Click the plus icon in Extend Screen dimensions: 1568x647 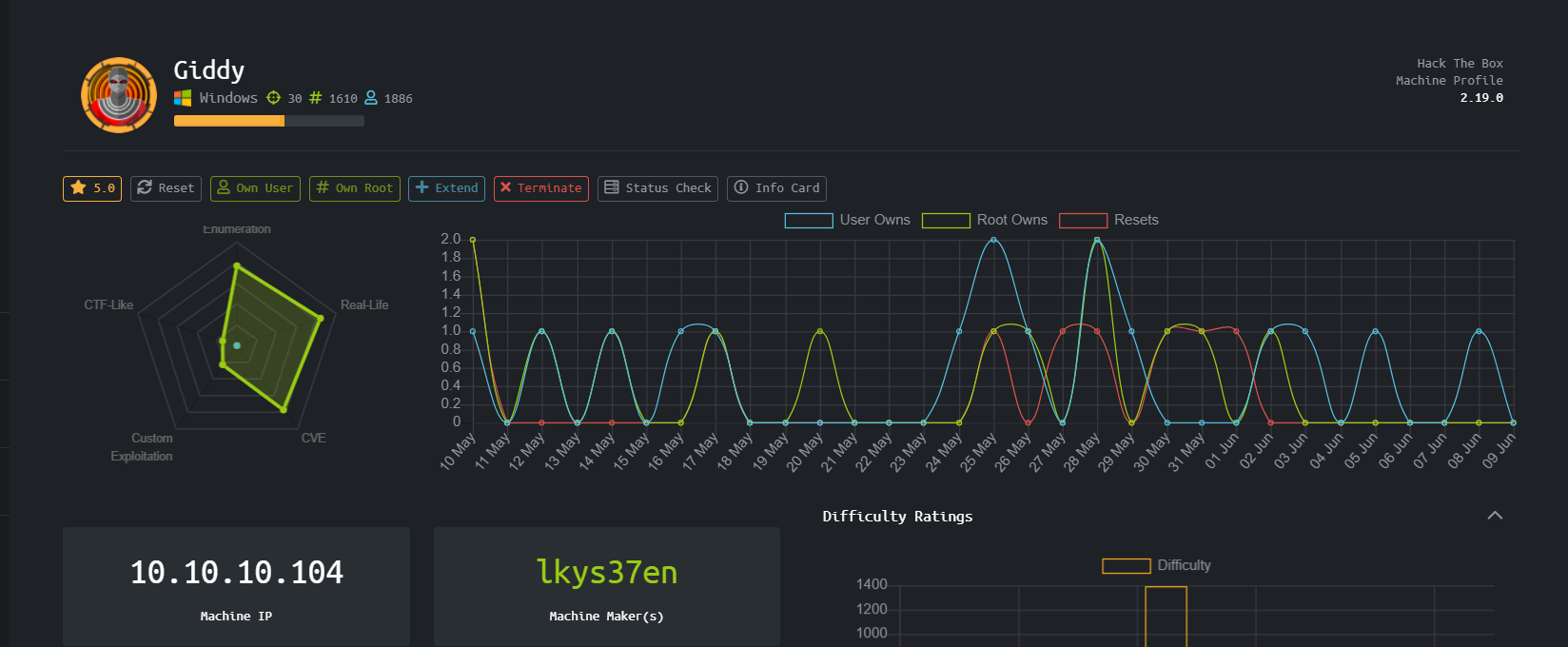(x=422, y=187)
